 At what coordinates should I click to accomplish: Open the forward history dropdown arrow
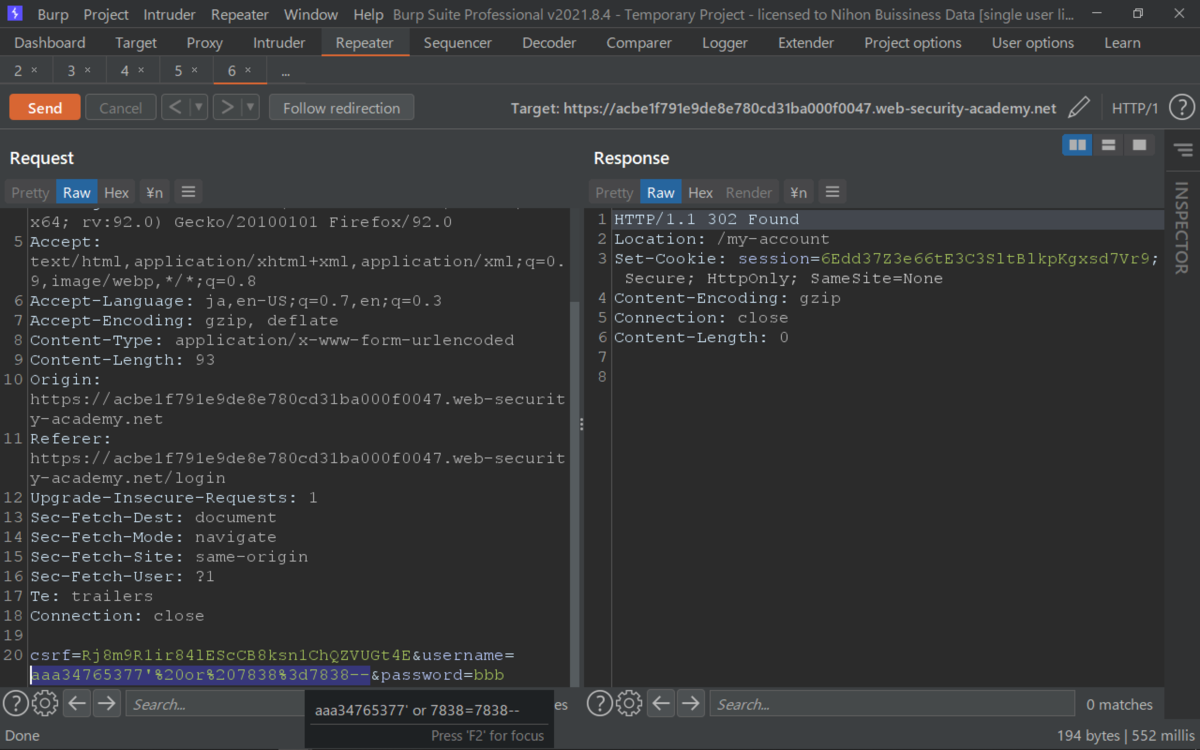point(251,107)
